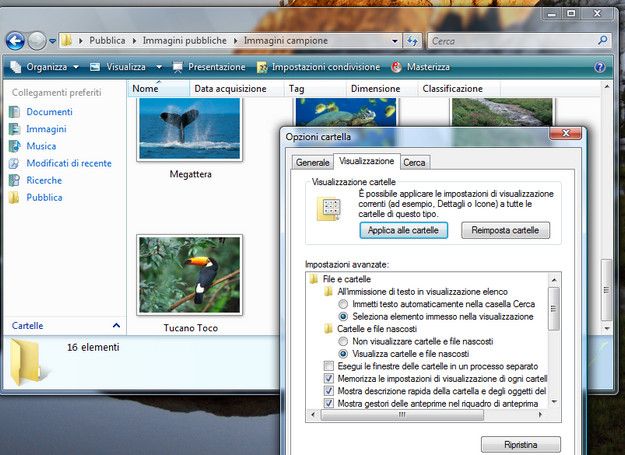
Task: Open Ricerche in favorite links
Action: click(x=44, y=180)
